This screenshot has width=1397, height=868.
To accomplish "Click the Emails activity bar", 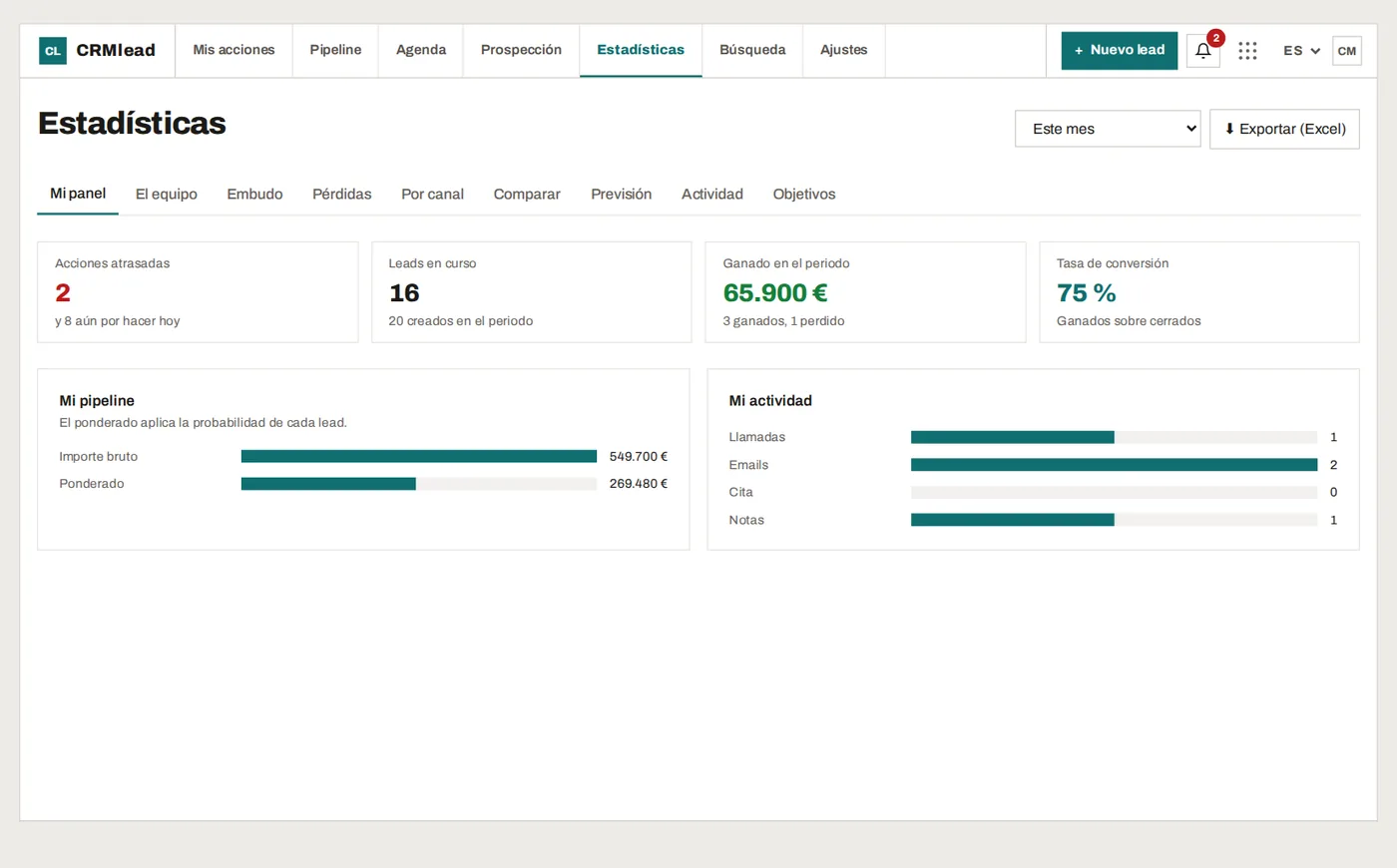I will (1114, 465).
